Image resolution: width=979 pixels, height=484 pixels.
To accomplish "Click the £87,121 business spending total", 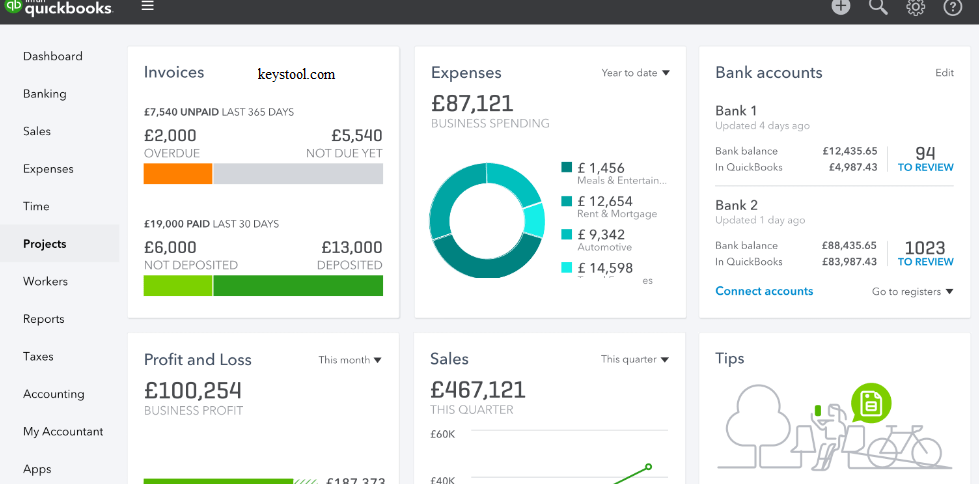I will (472, 103).
